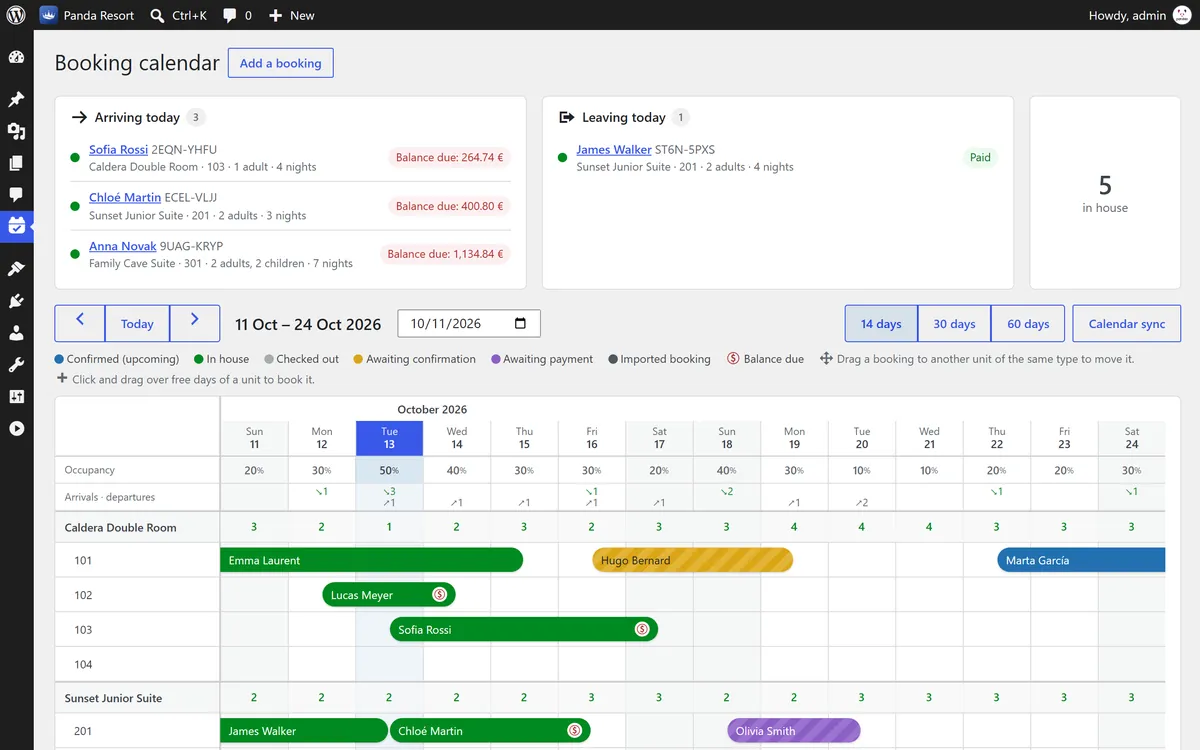
Task: Open the WordPress logo menu
Action: tap(16, 15)
